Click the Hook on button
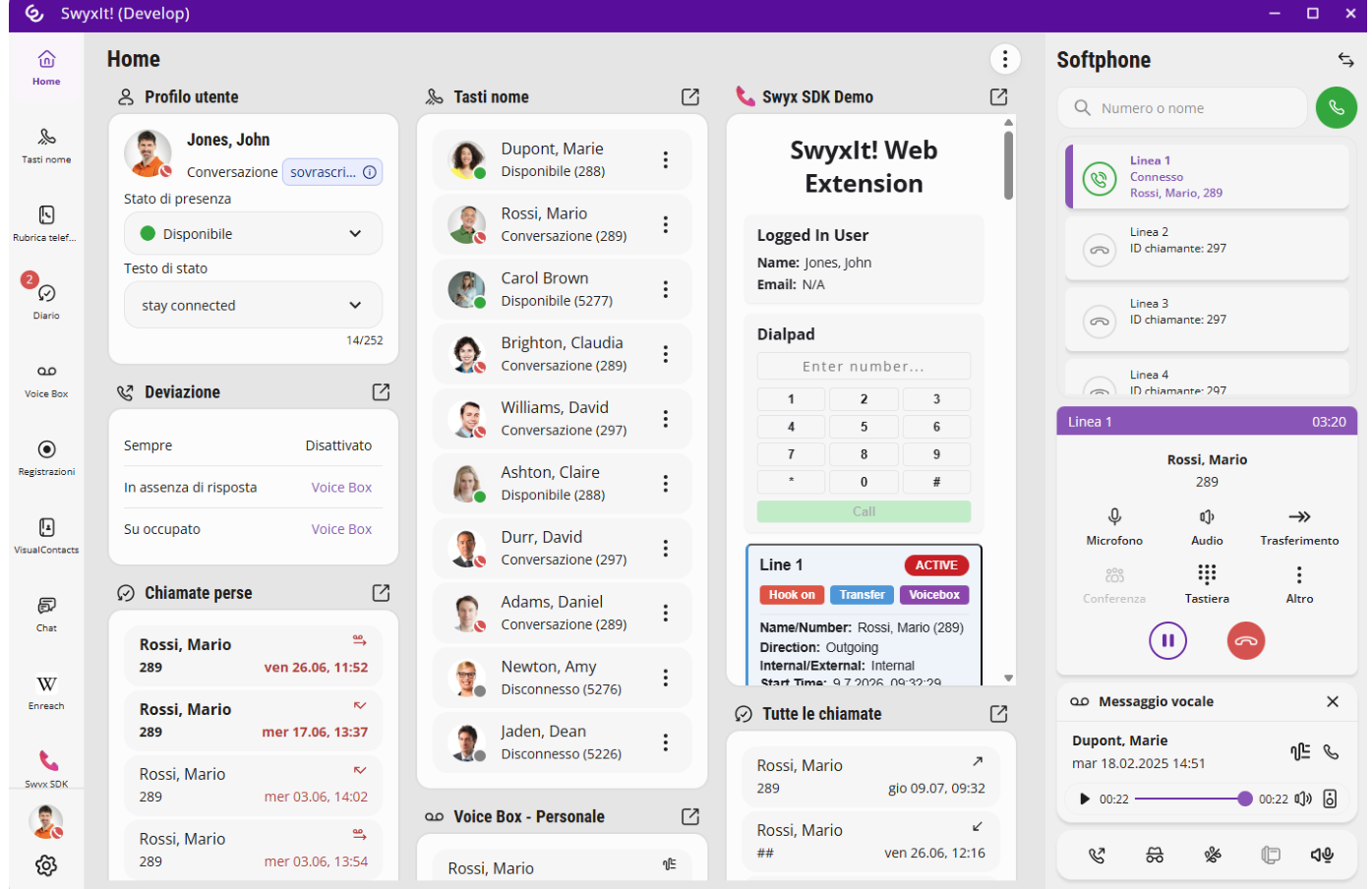1372x889 pixels. [792, 595]
